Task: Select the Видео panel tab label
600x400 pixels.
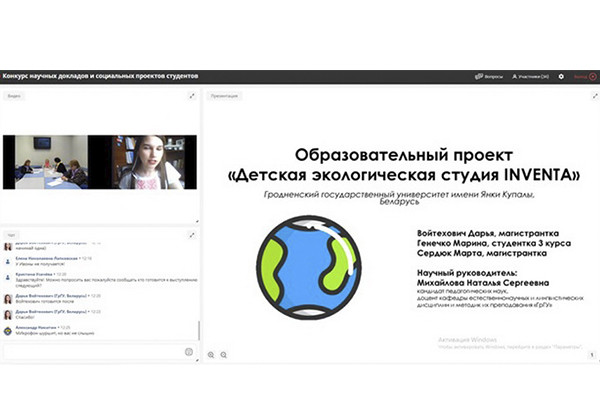Action: tap(14, 96)
